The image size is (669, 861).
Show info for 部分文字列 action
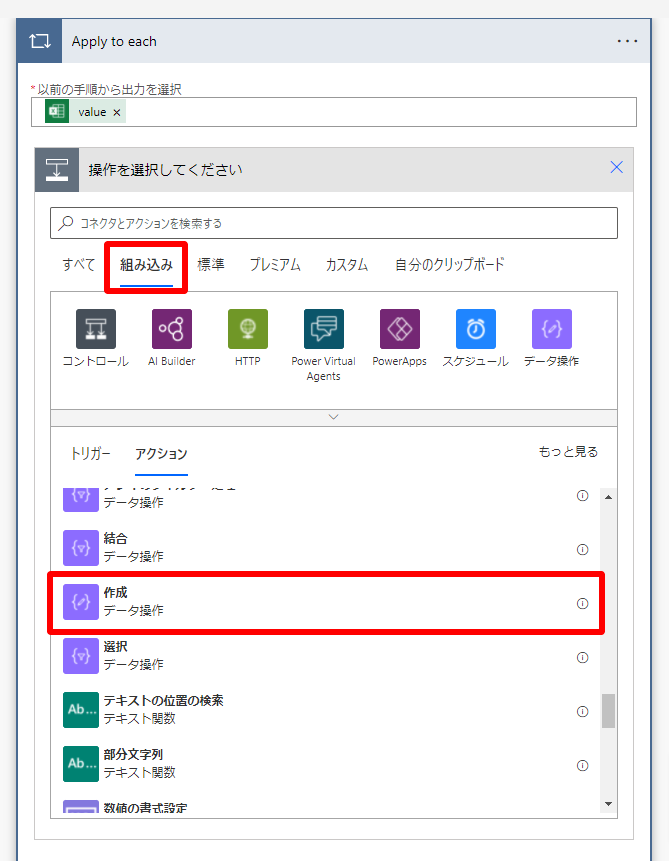coord(582,765)
